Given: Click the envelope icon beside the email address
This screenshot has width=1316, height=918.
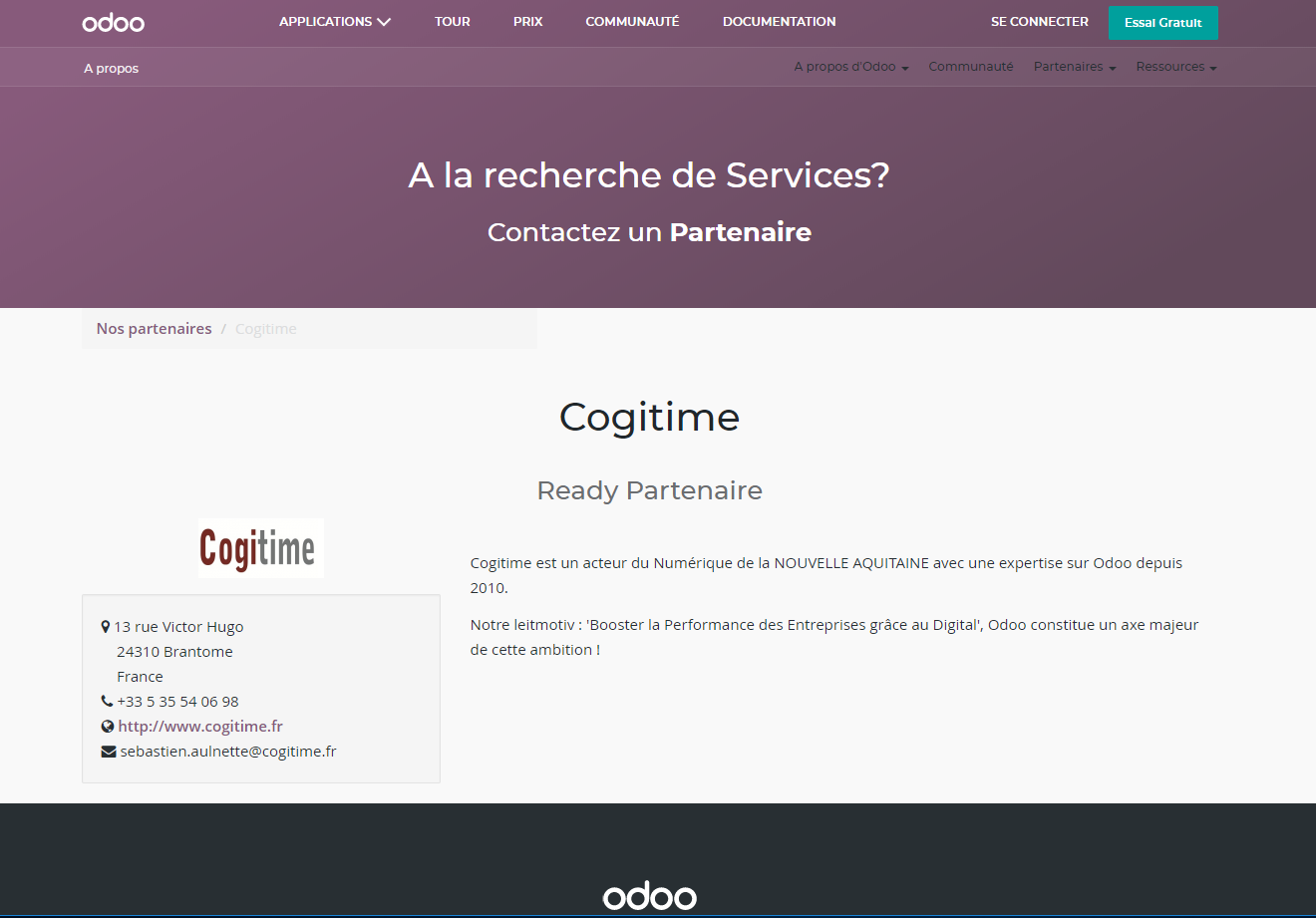Looking at the screenshot, I should point(109,752).
